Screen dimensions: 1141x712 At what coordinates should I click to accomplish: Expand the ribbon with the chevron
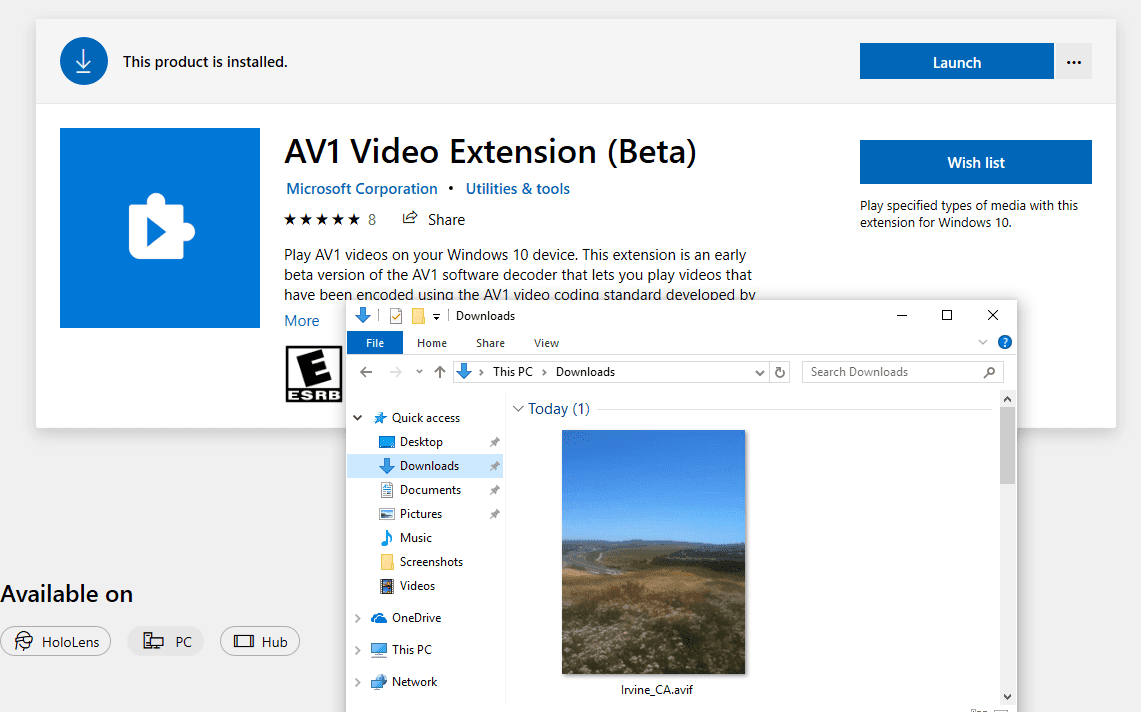(982, 342)
